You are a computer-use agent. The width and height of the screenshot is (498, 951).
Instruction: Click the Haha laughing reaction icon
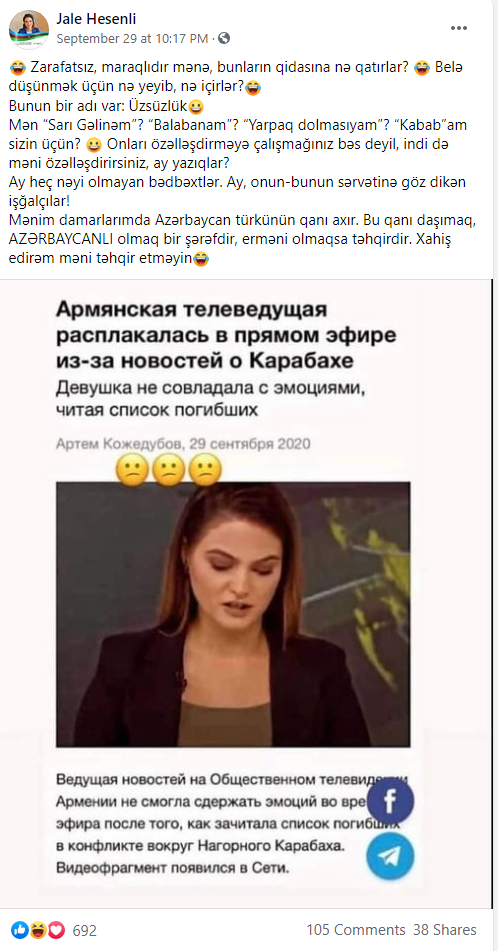[38, 930]
